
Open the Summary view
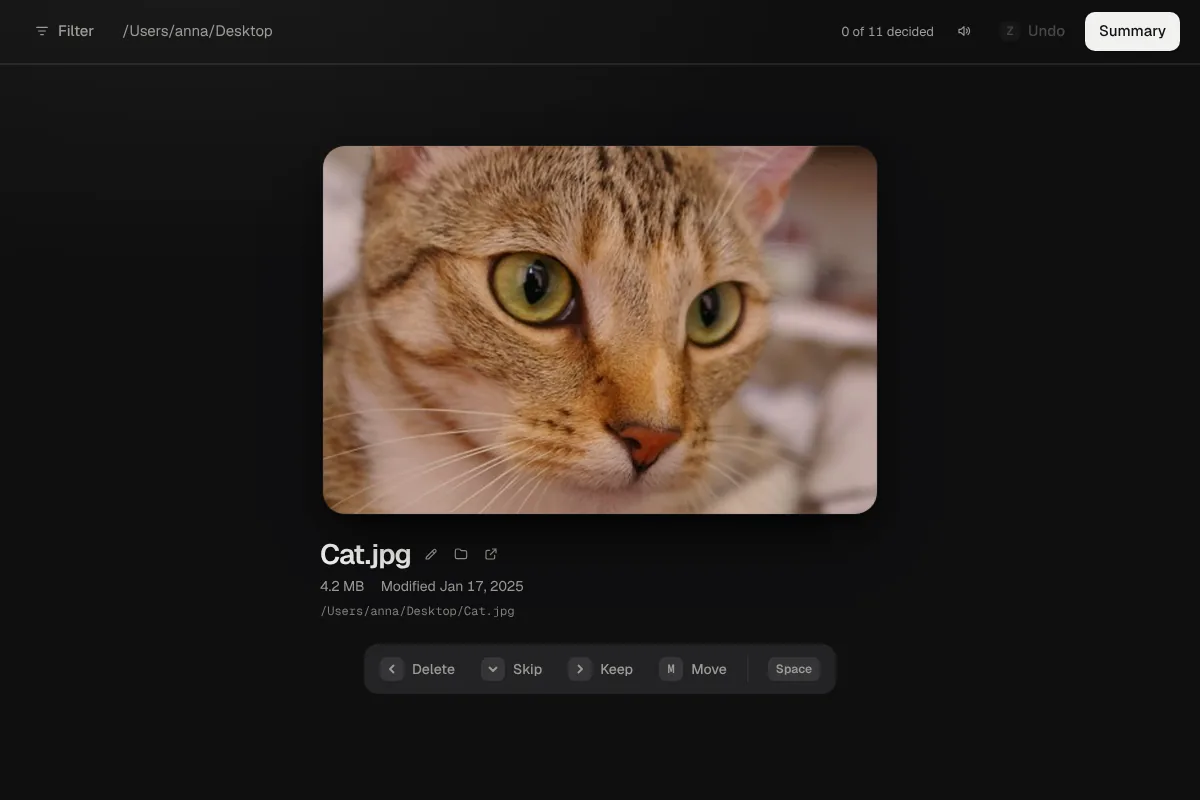(x=1132, y=31)
